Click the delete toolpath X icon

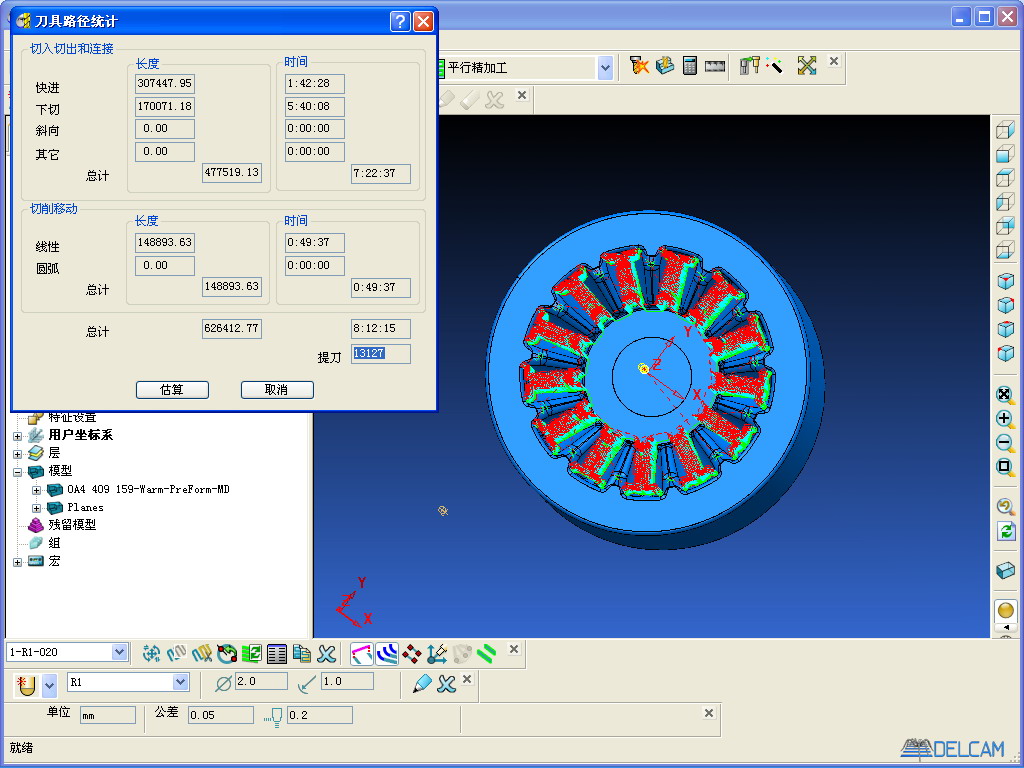327,652
